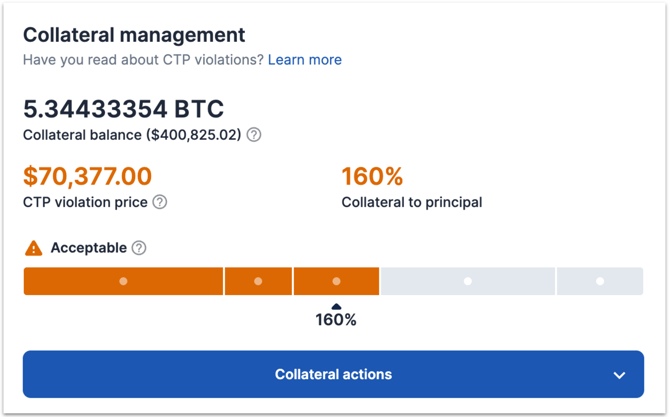This screenshot has height=417, width=670.
Task: Click the Acceptable status label
Action: click(88, 248)
